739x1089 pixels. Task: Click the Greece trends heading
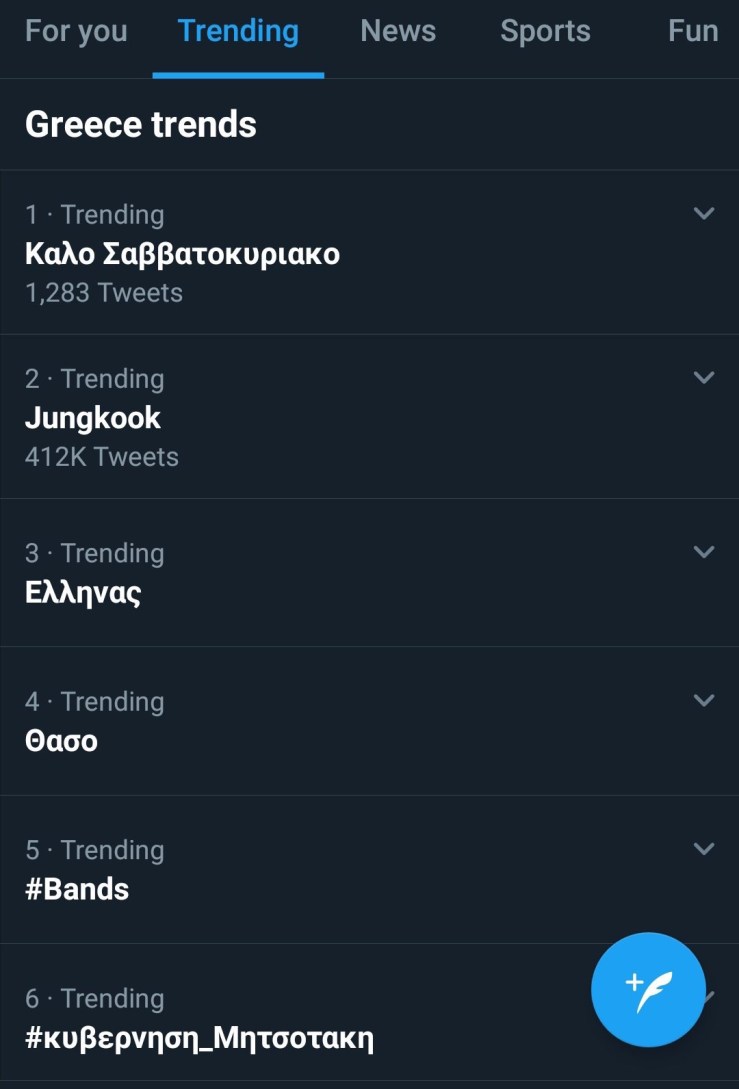[141, 124]
